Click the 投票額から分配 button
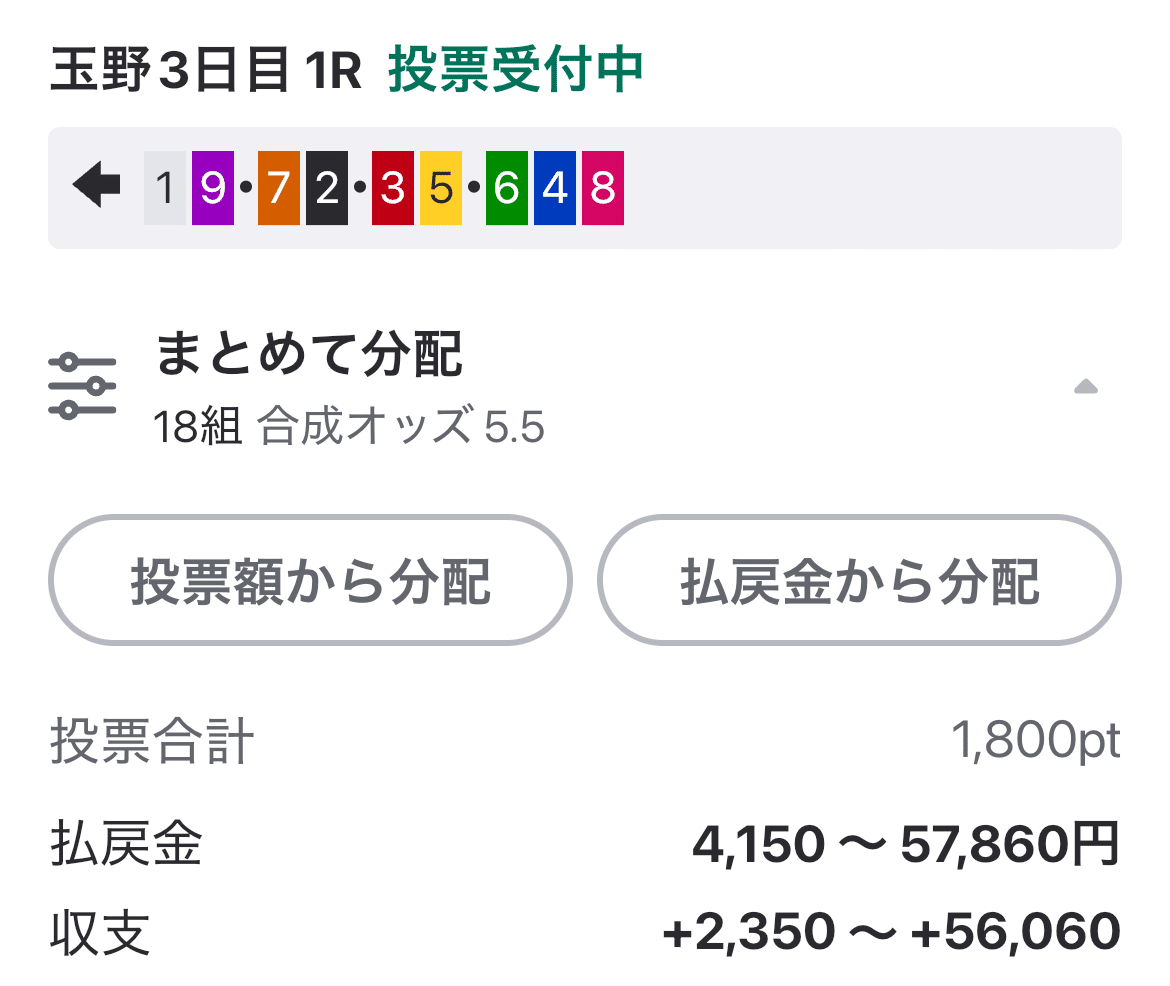 click(310, 580)
